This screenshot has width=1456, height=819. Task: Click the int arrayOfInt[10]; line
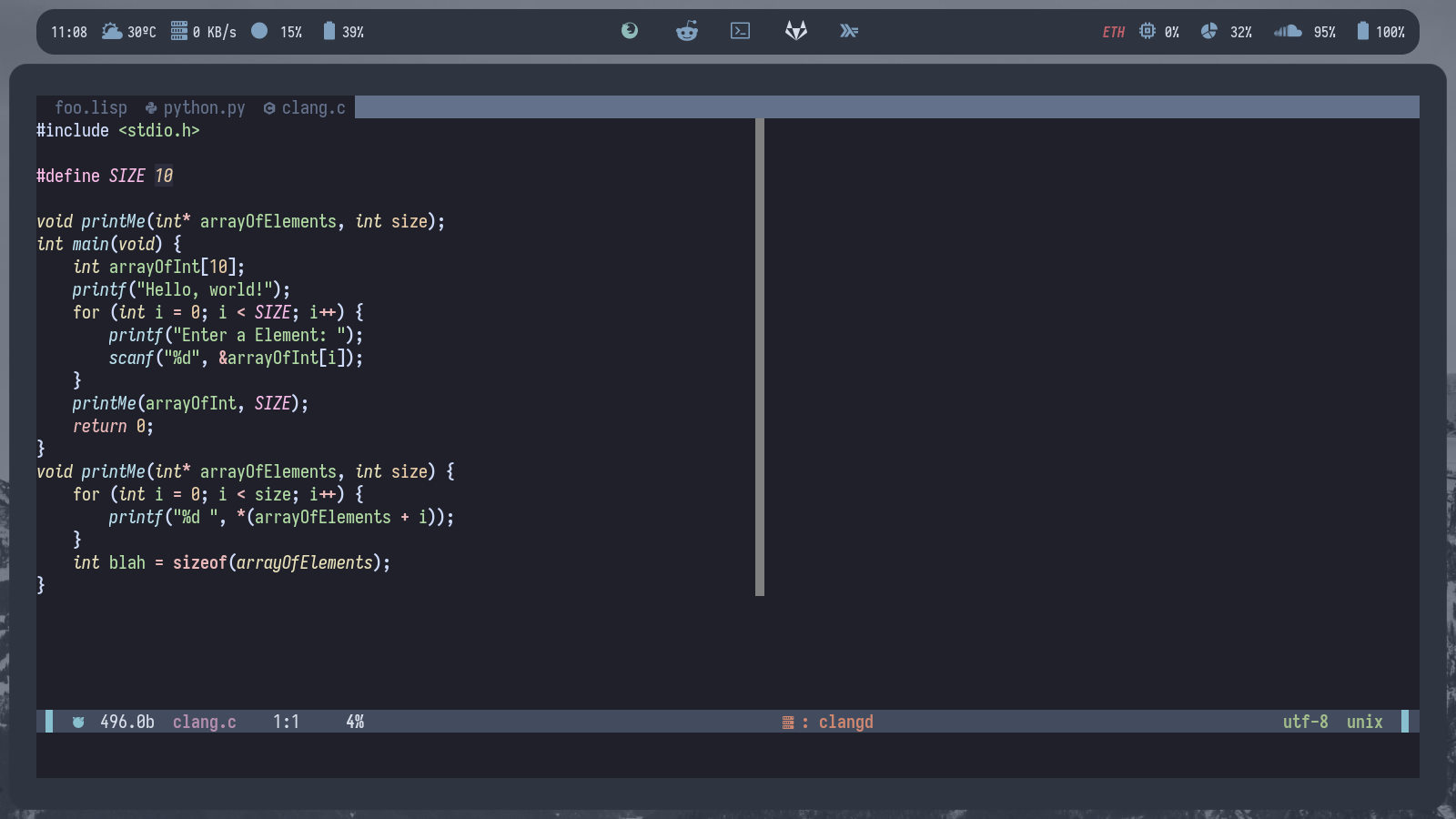click(159, 267)
